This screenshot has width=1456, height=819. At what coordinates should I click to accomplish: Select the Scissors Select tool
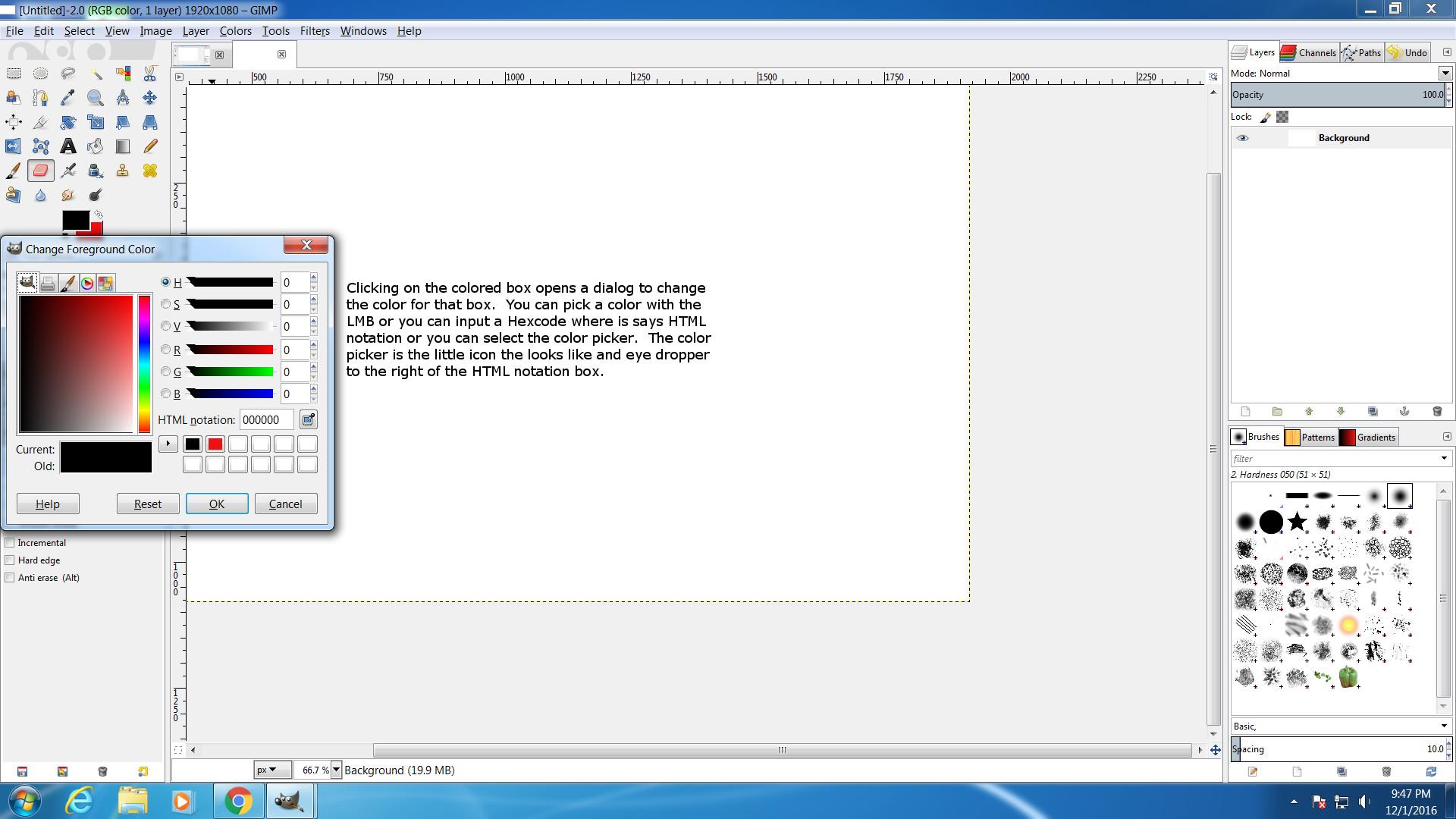point(150,74)
